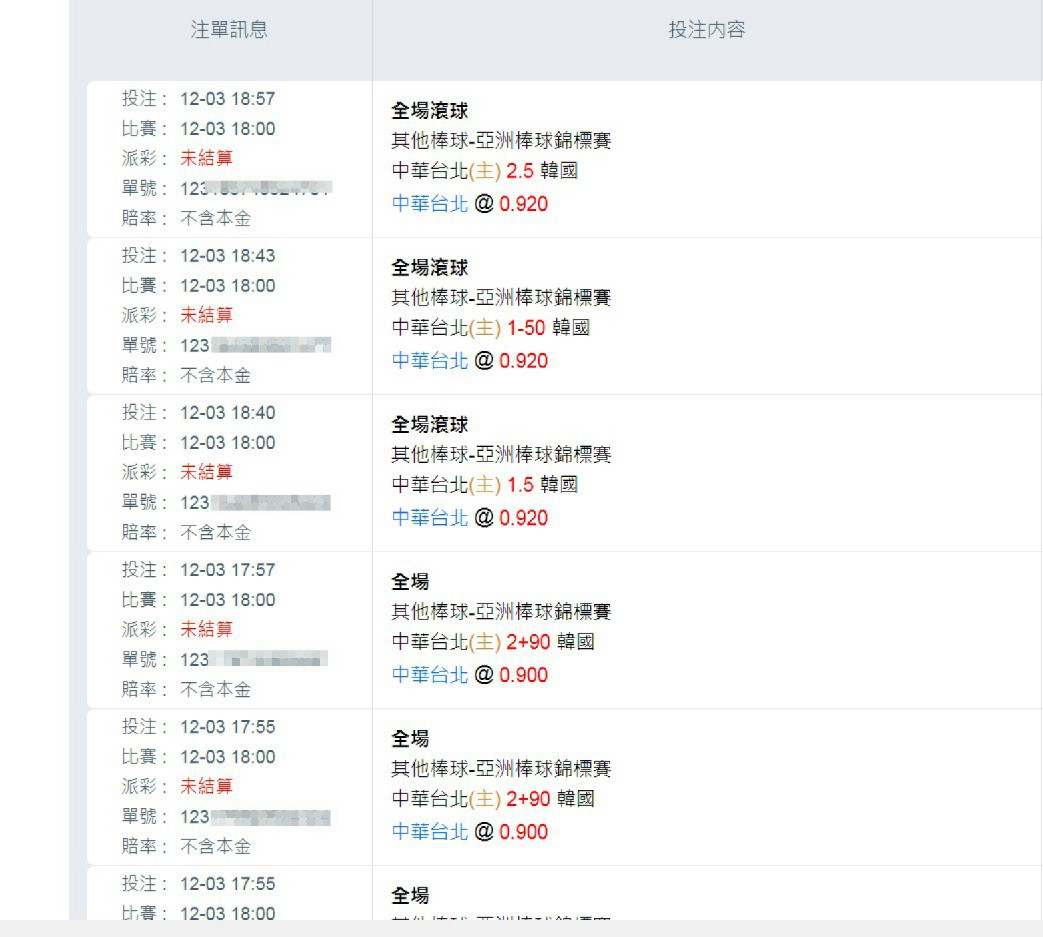Select 中華台北 @ 0.920 link on the 1.5 handicap bet

point(470,517)
